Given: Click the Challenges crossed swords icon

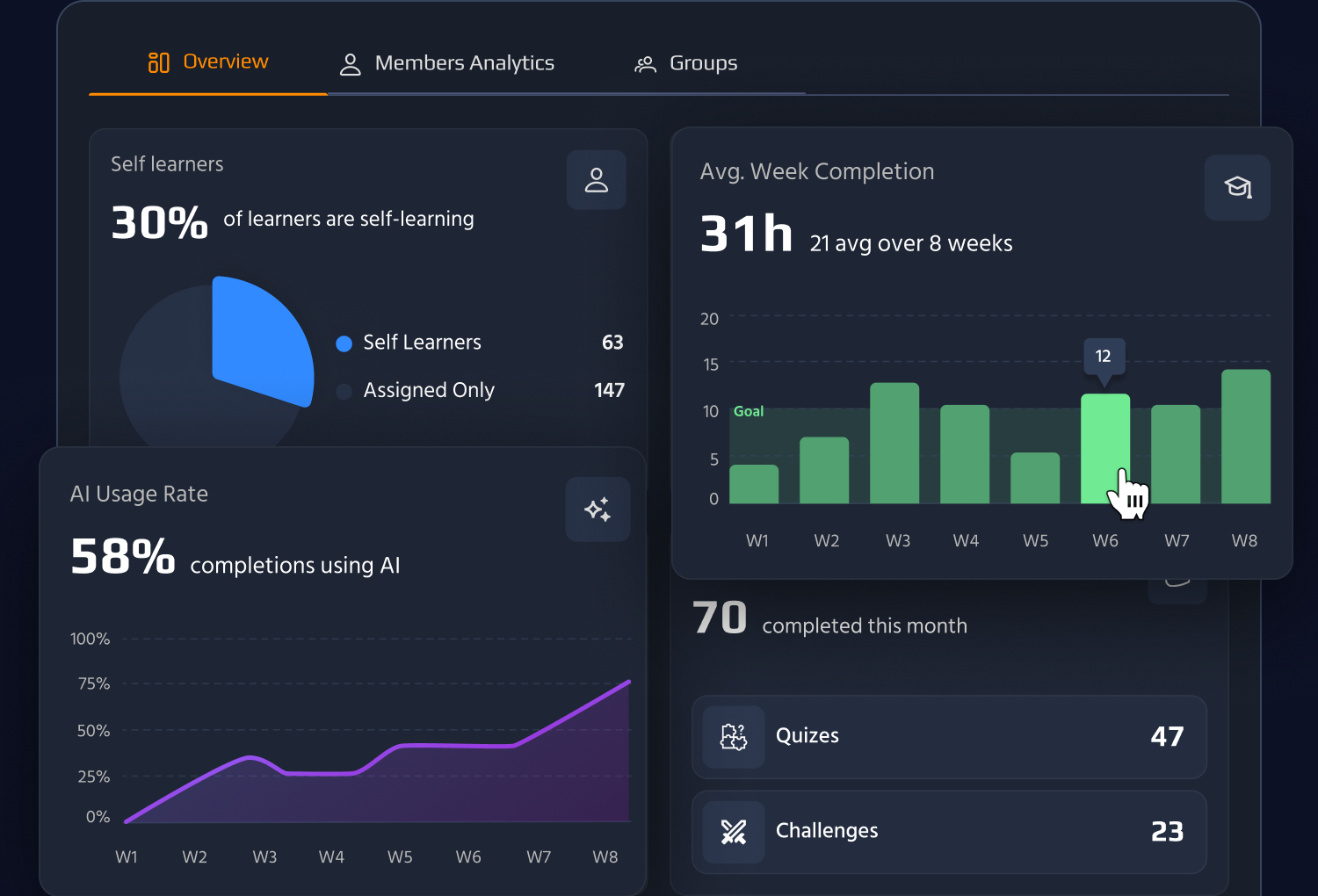Looking at the screenshot, I should tap(734, 832).
